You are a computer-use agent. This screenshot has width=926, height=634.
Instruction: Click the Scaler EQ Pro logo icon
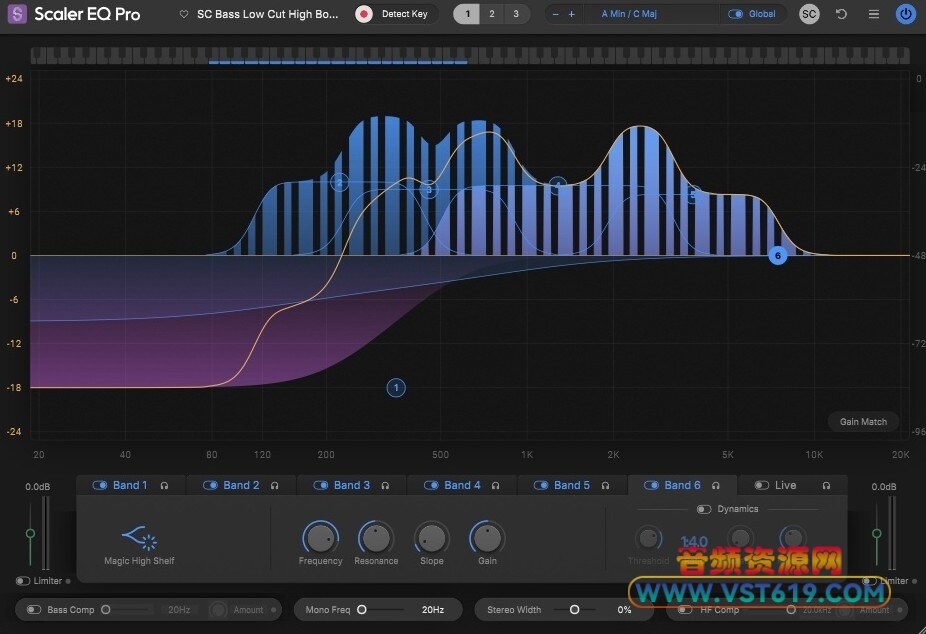coord(17,14)
